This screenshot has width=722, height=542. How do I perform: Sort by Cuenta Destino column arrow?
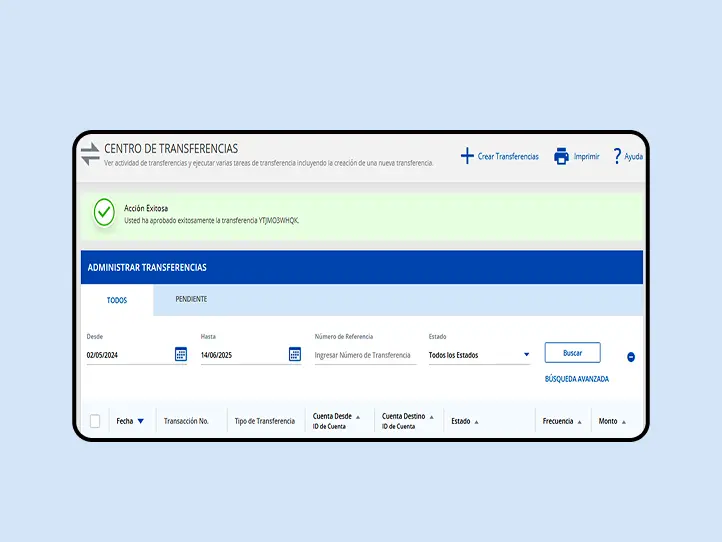[431, 417]
